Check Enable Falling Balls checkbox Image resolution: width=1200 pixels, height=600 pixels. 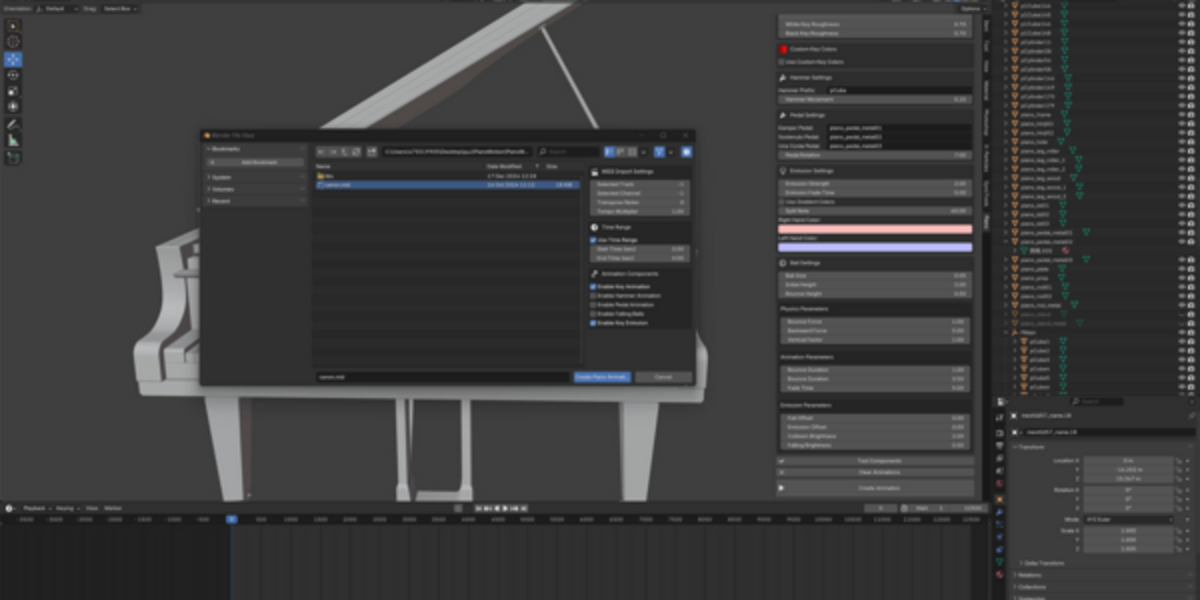tap(593, 314)
